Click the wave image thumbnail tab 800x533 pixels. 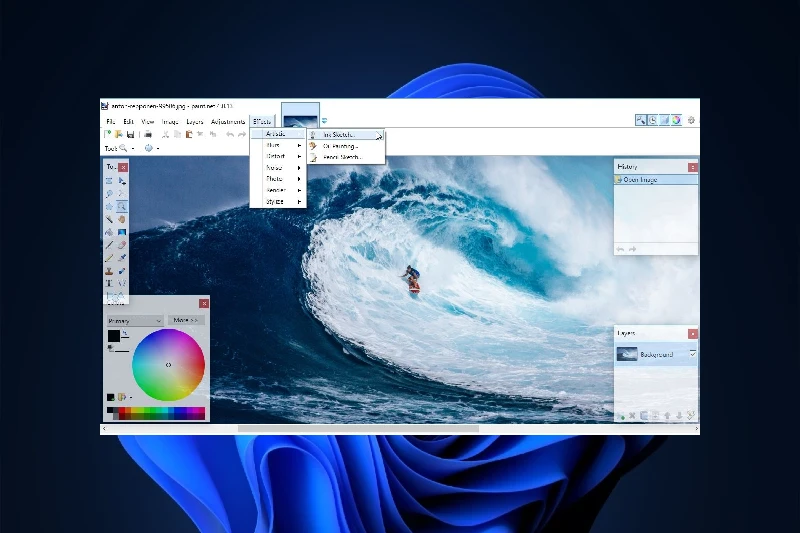(x=301, y=115)
